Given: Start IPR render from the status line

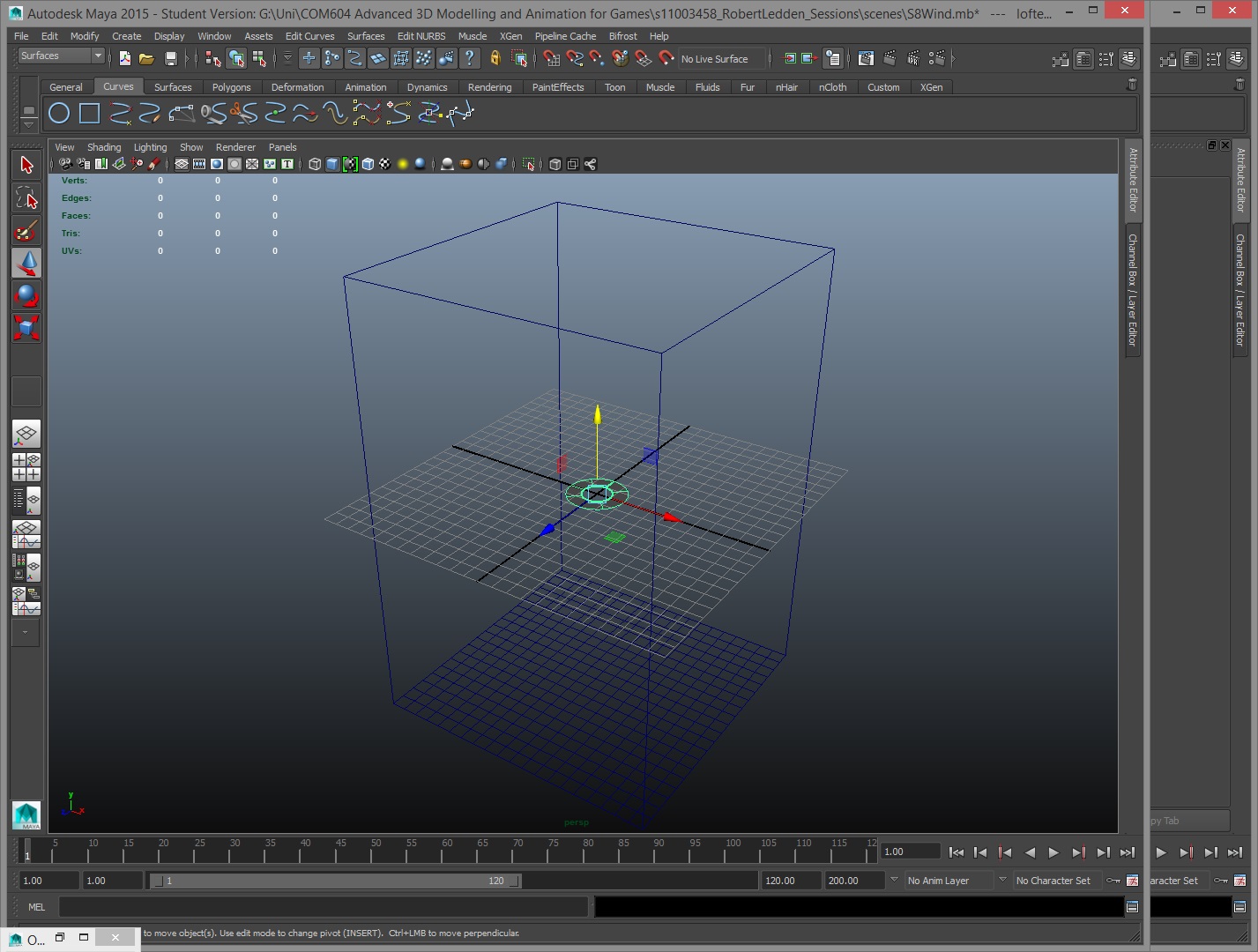Looking at the screenshot, I should (913, 58).
